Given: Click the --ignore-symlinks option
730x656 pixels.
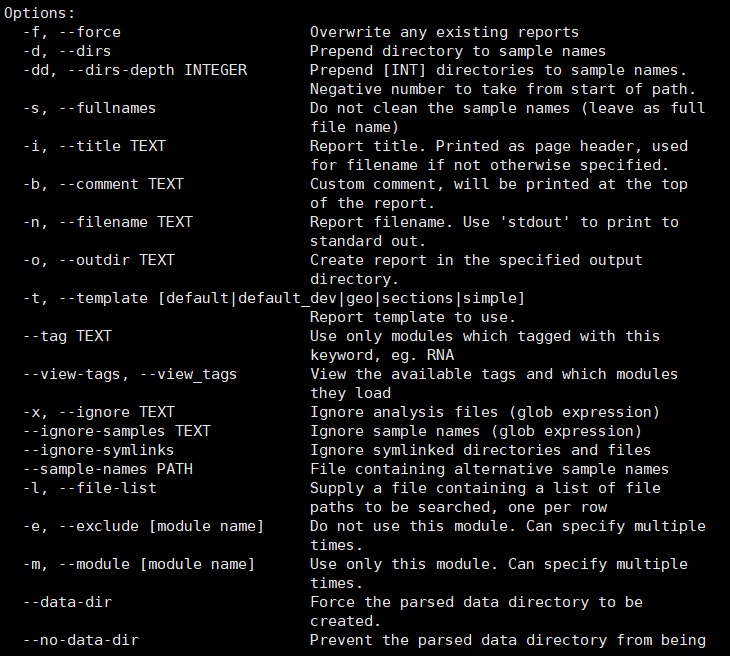Looking at the screenshot, I should [99, 450].
